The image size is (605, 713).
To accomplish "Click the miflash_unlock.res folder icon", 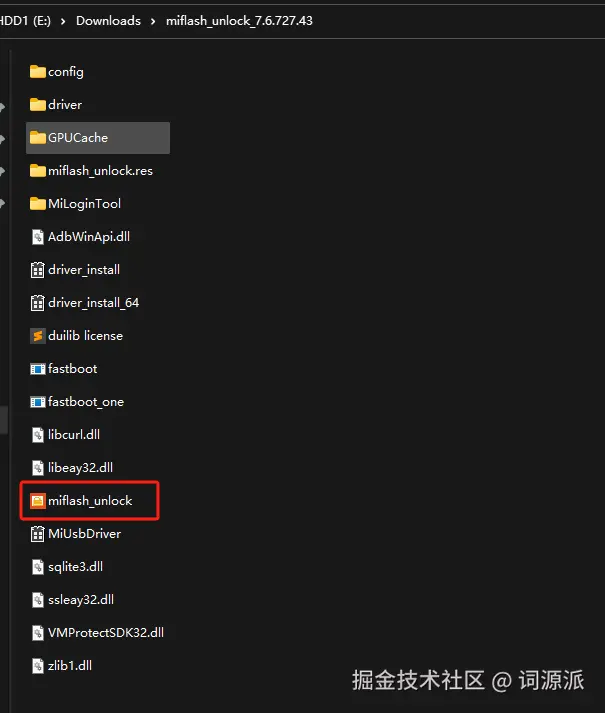I will pyautogui.click(x=38, y=171).
